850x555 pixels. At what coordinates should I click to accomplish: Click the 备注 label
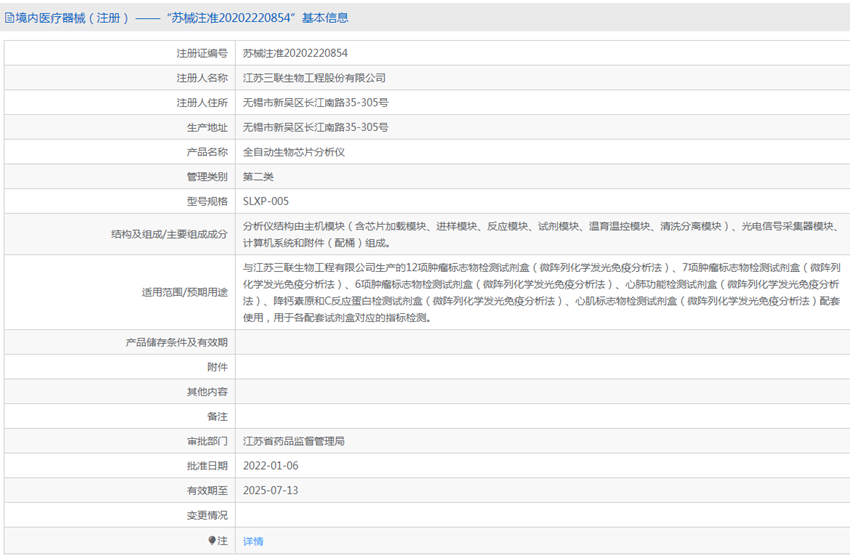[217, 416]
